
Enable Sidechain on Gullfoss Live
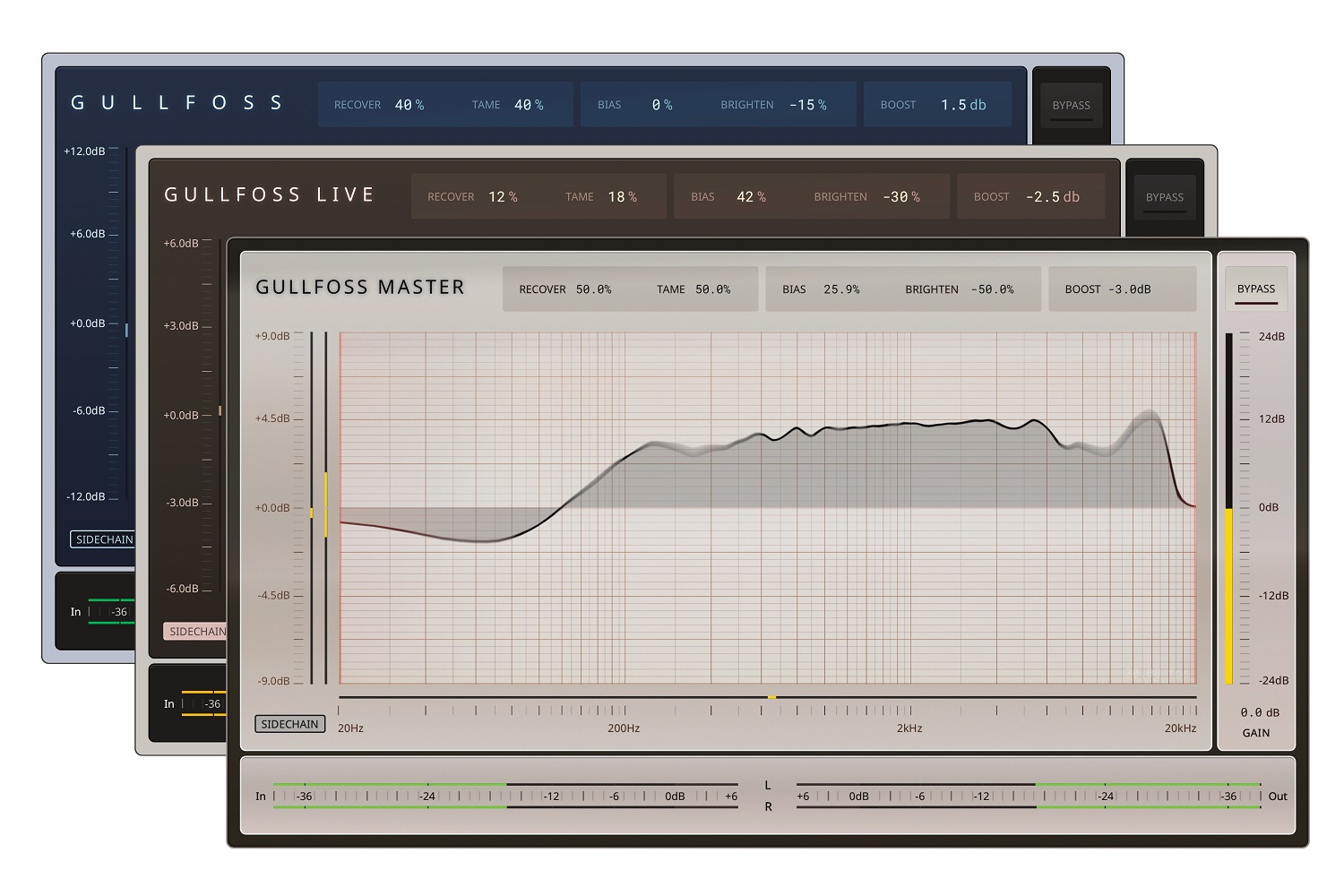point(196,632)
